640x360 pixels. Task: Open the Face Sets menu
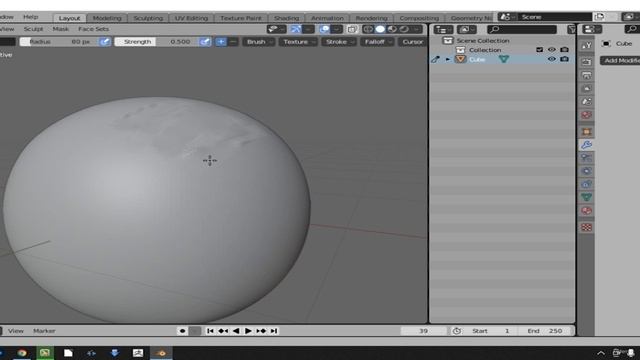pos(93,29)
